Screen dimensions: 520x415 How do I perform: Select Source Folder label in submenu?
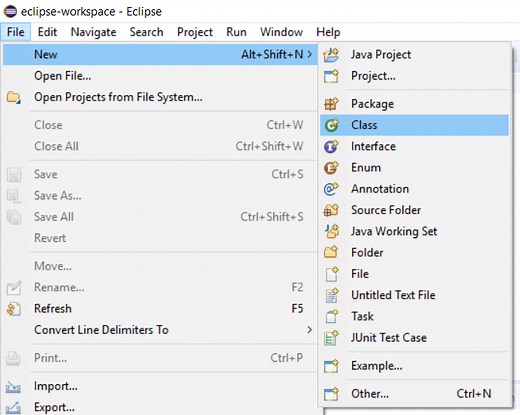pos(386,210)
